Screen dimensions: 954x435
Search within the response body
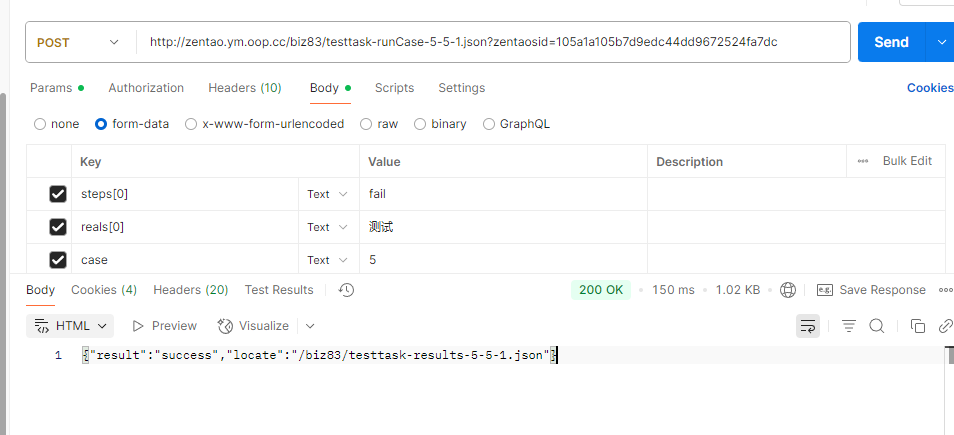click(877, 326)
